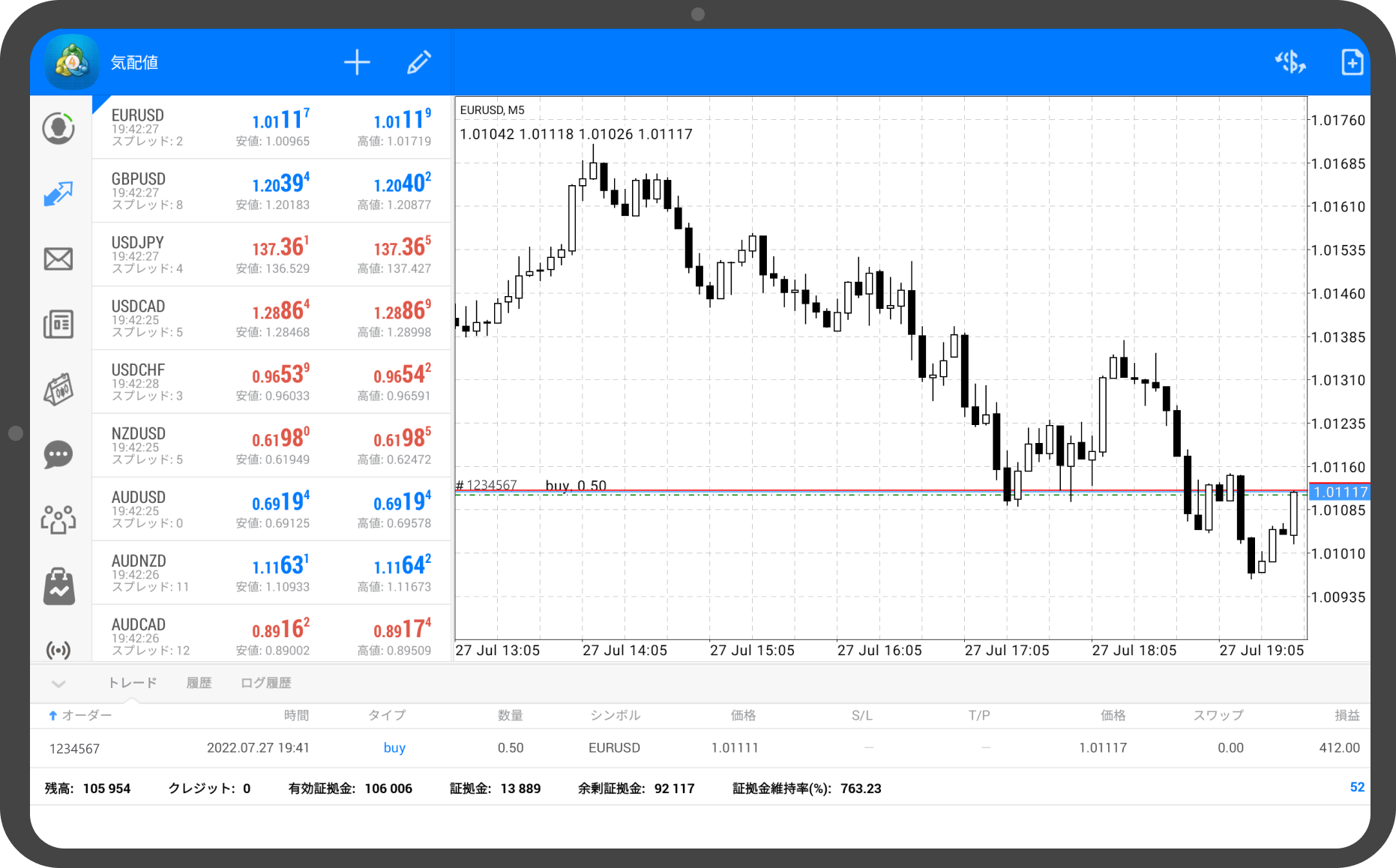Screen dimensions: 1396x868
Task: Select the トレード tab
Action: (x=132, y=683)
